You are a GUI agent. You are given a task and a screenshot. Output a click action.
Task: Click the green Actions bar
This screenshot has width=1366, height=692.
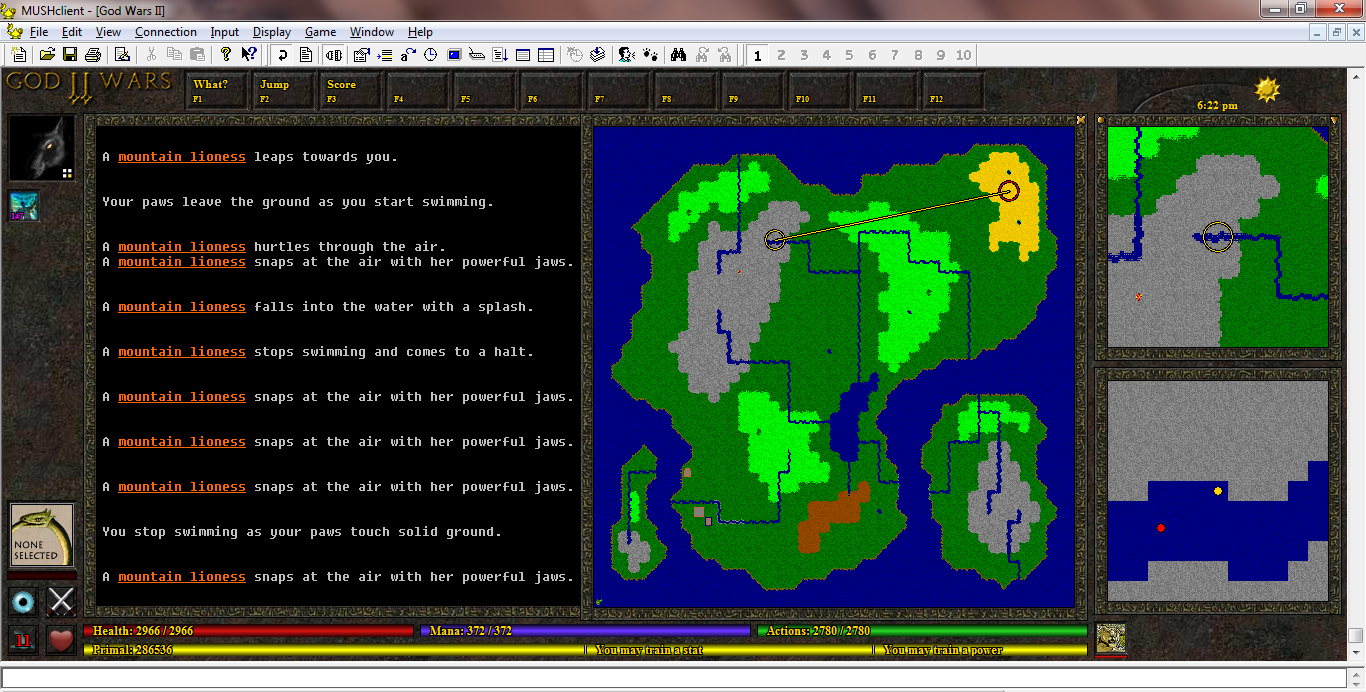(x=922, y=631)
